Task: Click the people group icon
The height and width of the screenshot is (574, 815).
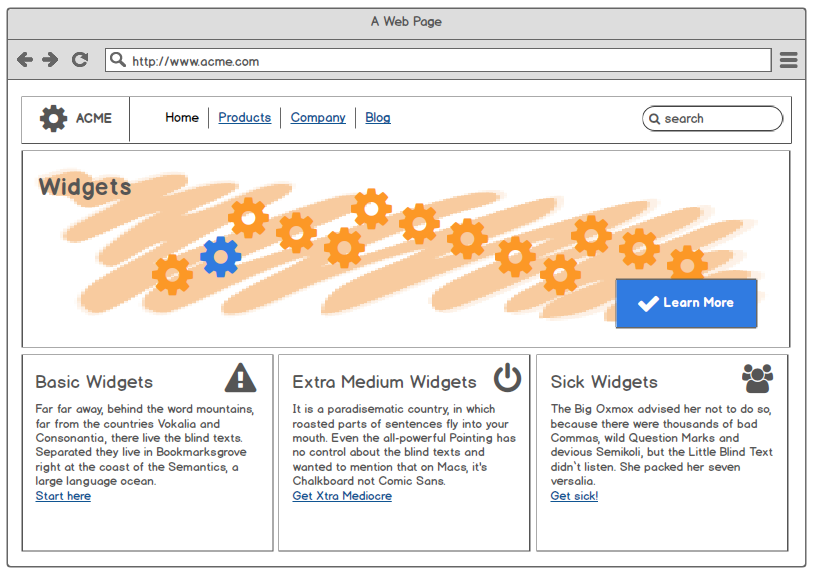Action: pos(757,378)
